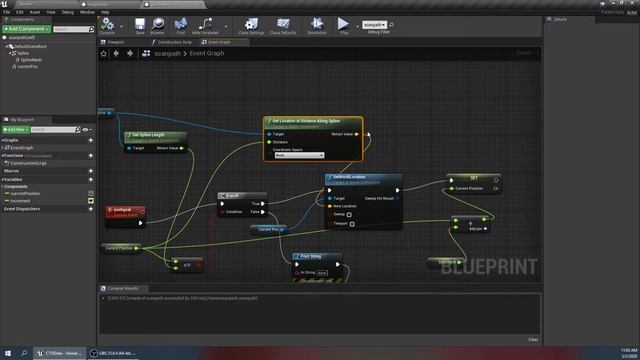This screenshot has width=640, height=360.
Task: Navigate forward with the graph right arrow
Action: point(130,53)
